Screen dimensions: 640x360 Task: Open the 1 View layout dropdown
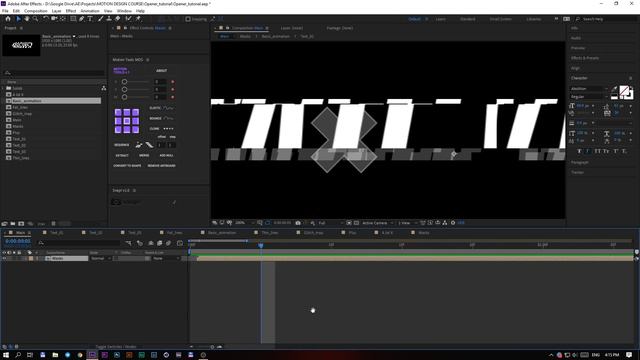point(407,223)
